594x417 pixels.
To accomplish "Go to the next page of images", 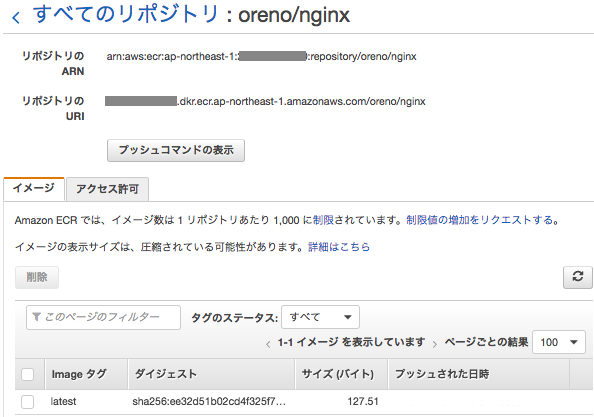I will (435, 344).
